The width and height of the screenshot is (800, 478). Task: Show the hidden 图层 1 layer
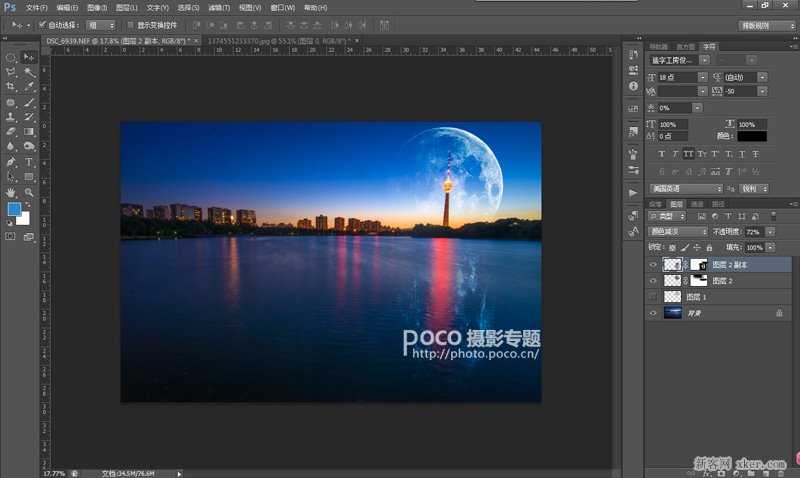[x=653, y=296]
